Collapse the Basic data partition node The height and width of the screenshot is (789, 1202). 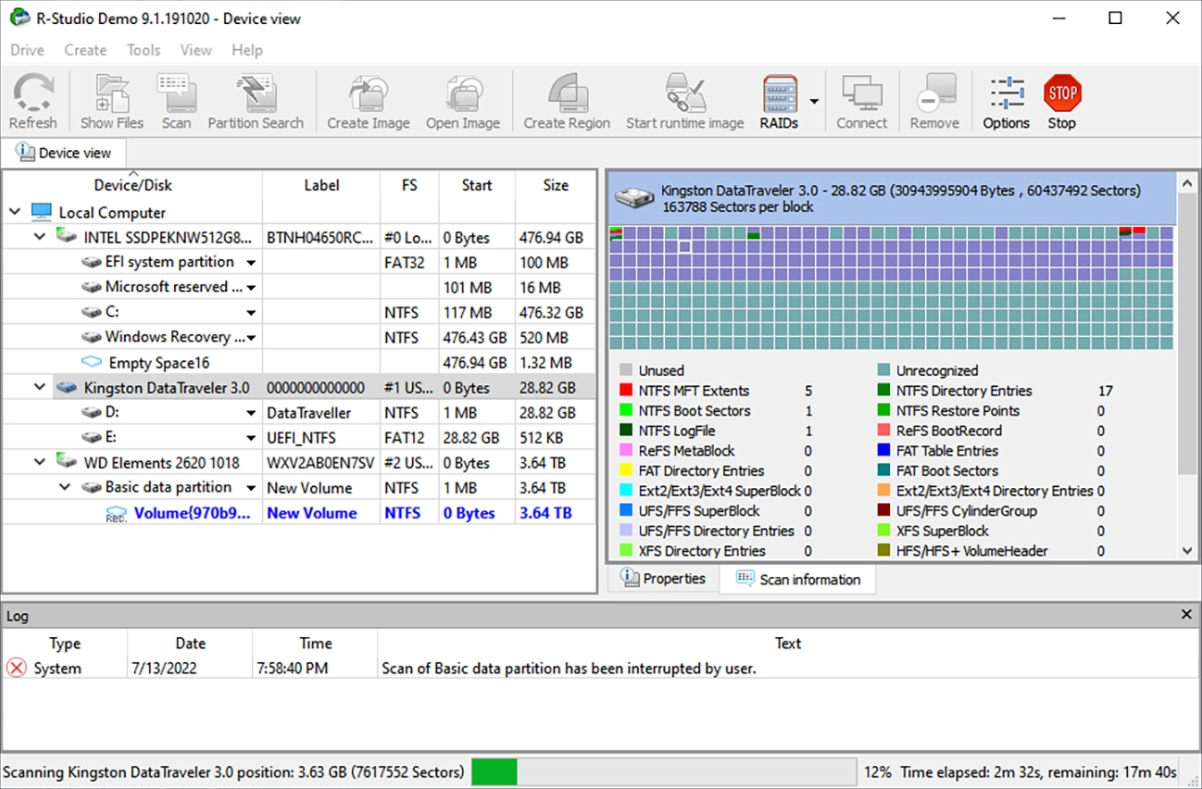(65, 487)
